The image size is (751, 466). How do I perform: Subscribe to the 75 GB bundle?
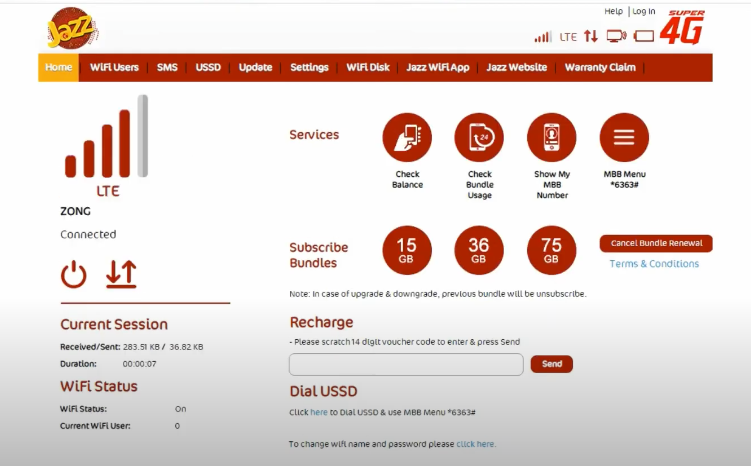(x=551, y=250)
